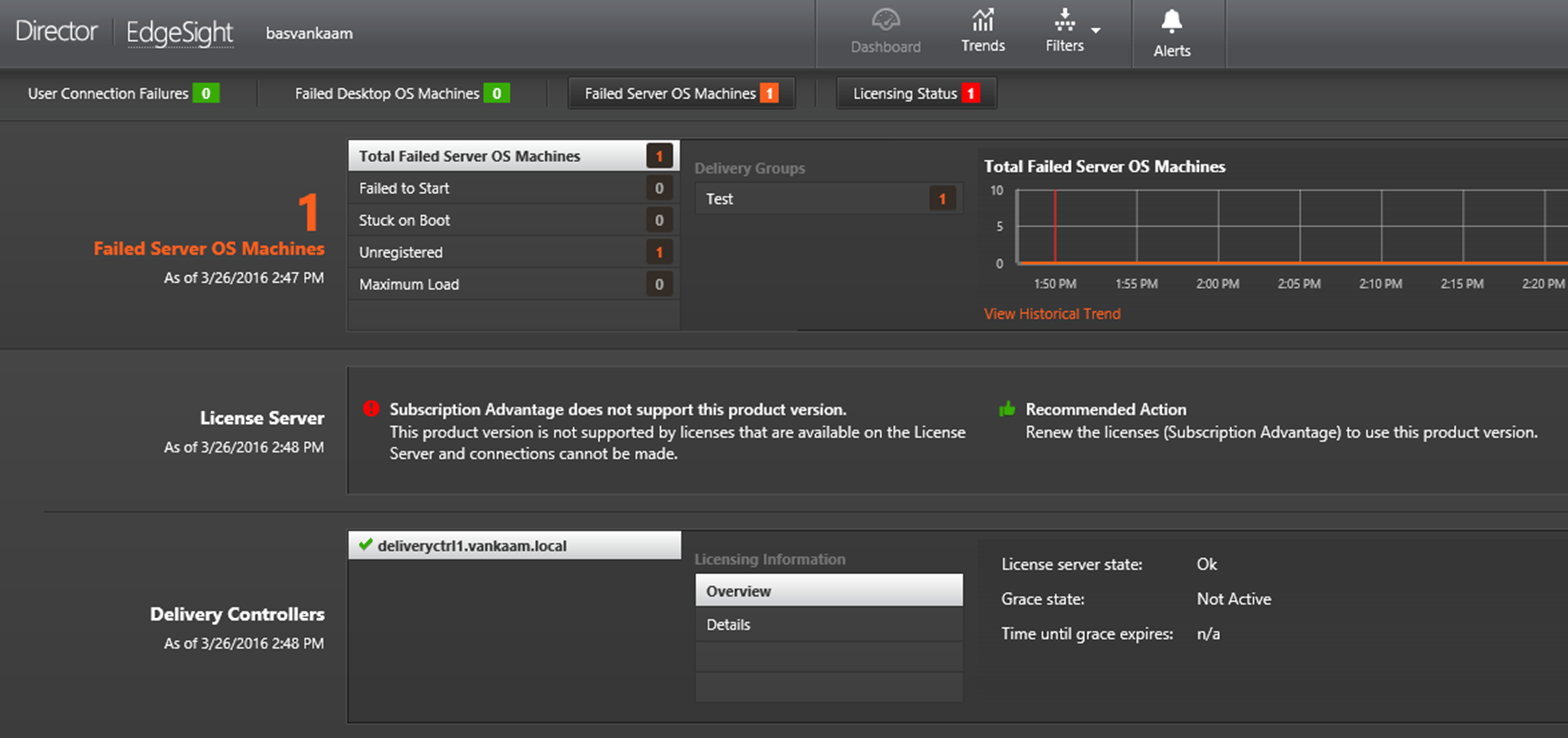Click the red Licensing Status count badge
Screen dimensions: 1568x738
tap(971, 93)
